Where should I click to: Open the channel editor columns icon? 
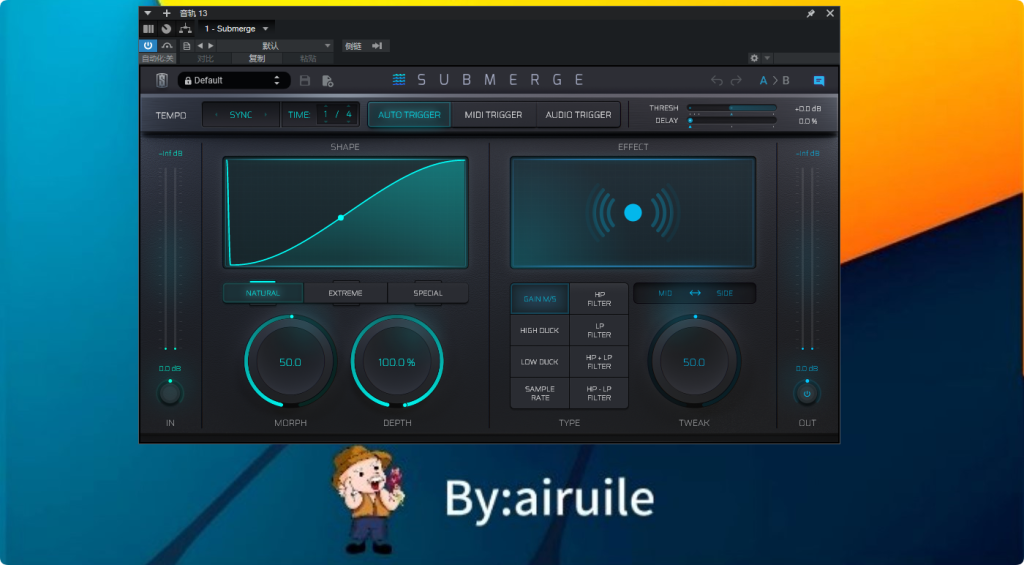[149, 29]
